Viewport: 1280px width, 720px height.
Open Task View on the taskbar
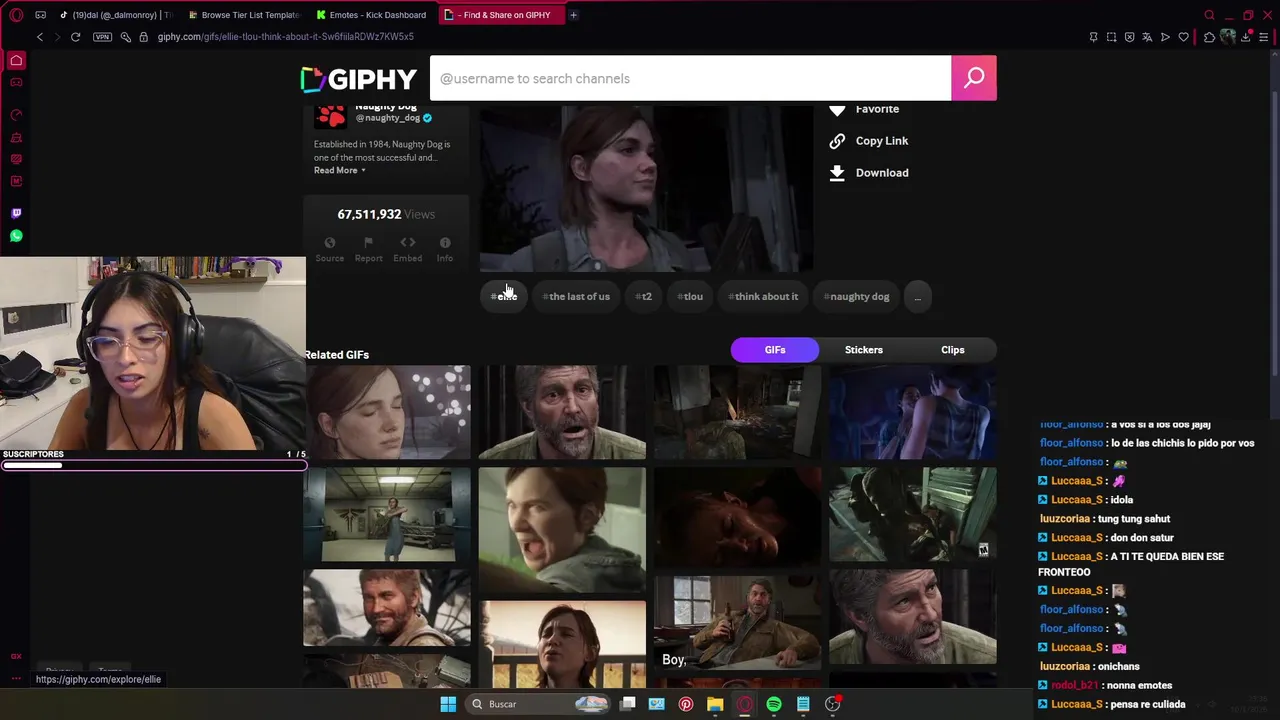(628, 704)
